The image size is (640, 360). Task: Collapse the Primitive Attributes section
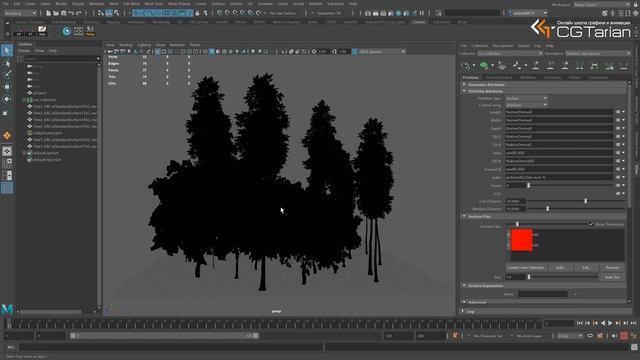[464, 91]
